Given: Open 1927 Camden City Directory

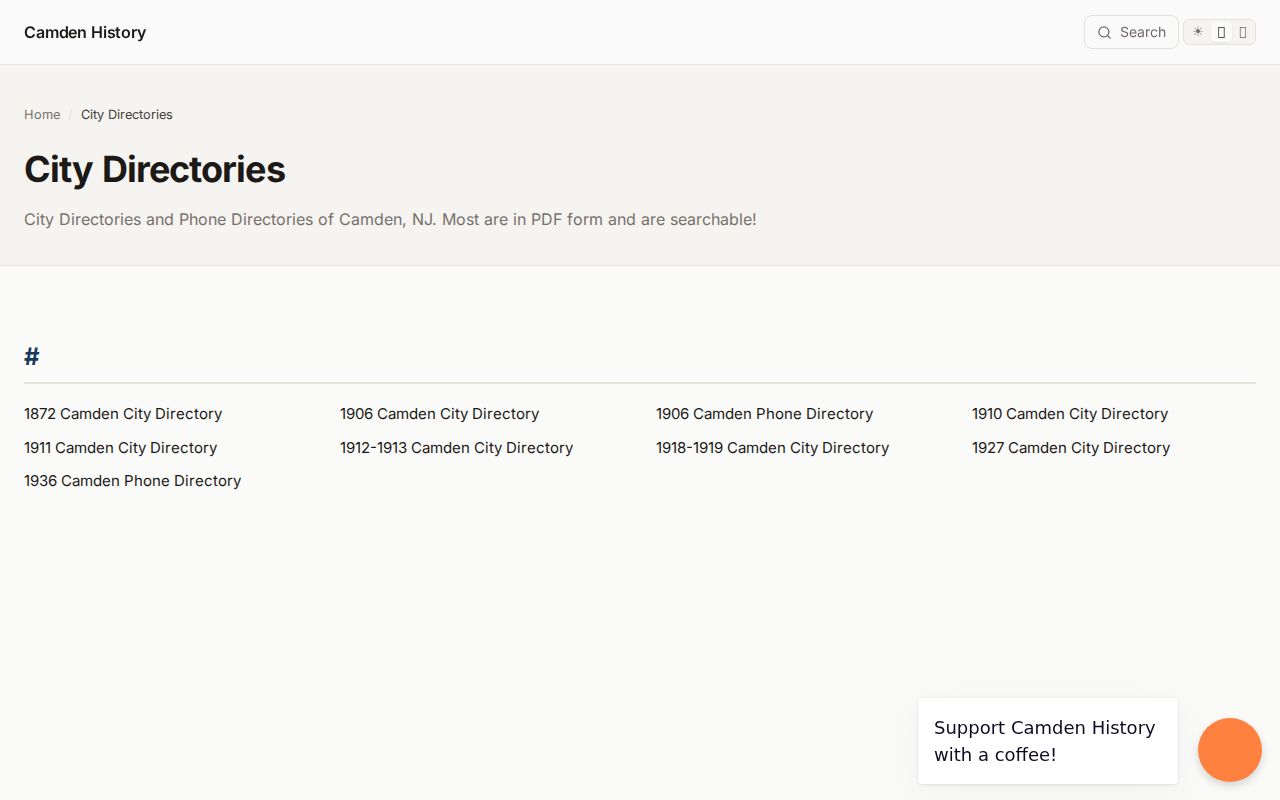Looking at the screenshot, I should coord(1071,448).
